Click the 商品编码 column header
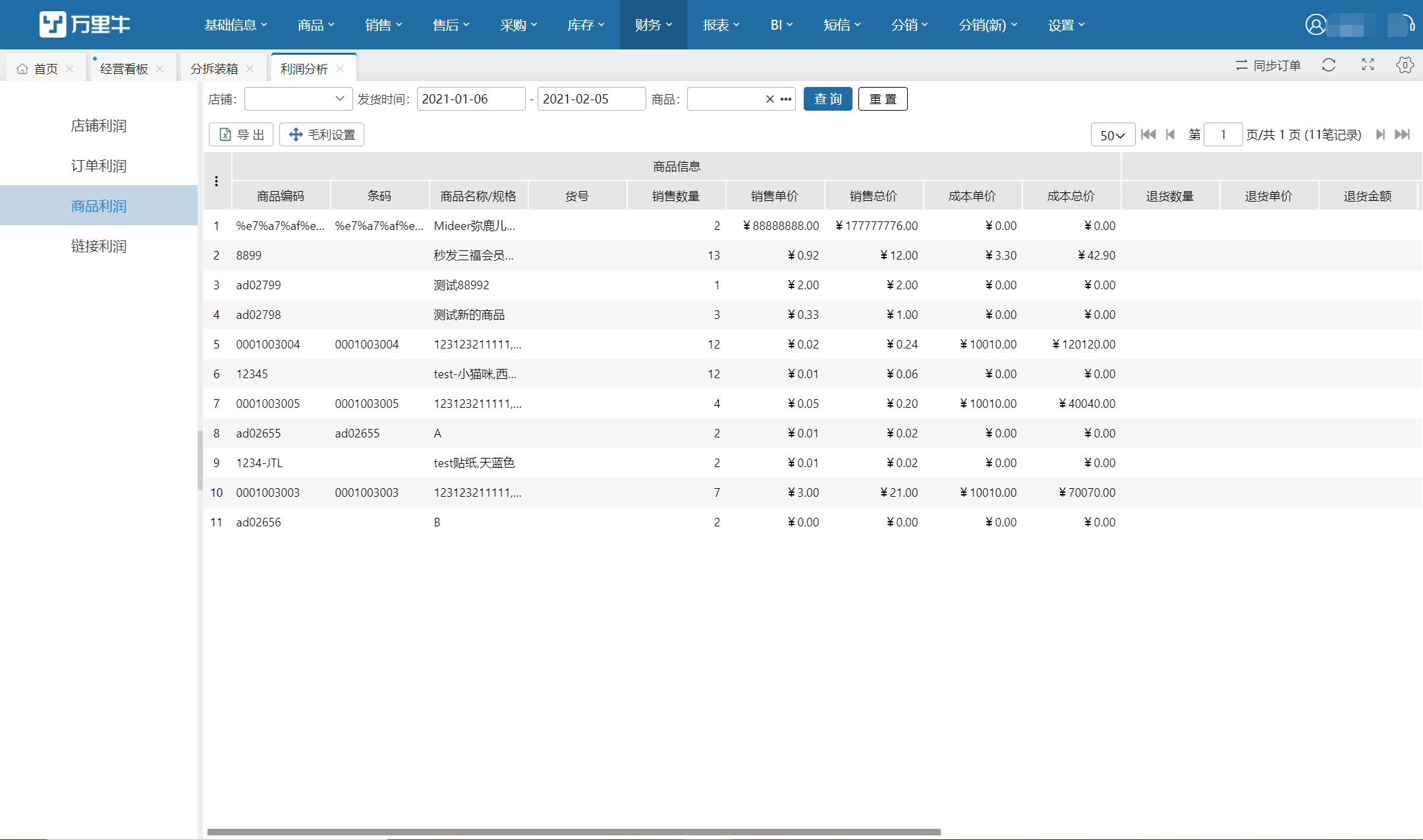Image resolution: width=1423 pixels, height=840 pixels. [x=281, y=196]
